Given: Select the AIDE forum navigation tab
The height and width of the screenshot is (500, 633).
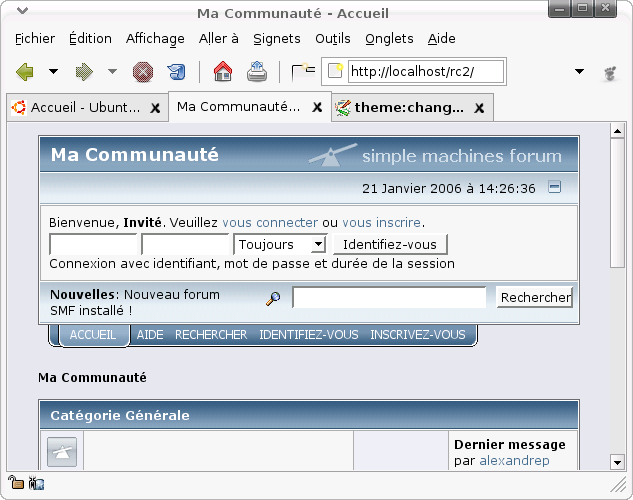Looking at the screenshot, I should point(150,335).
